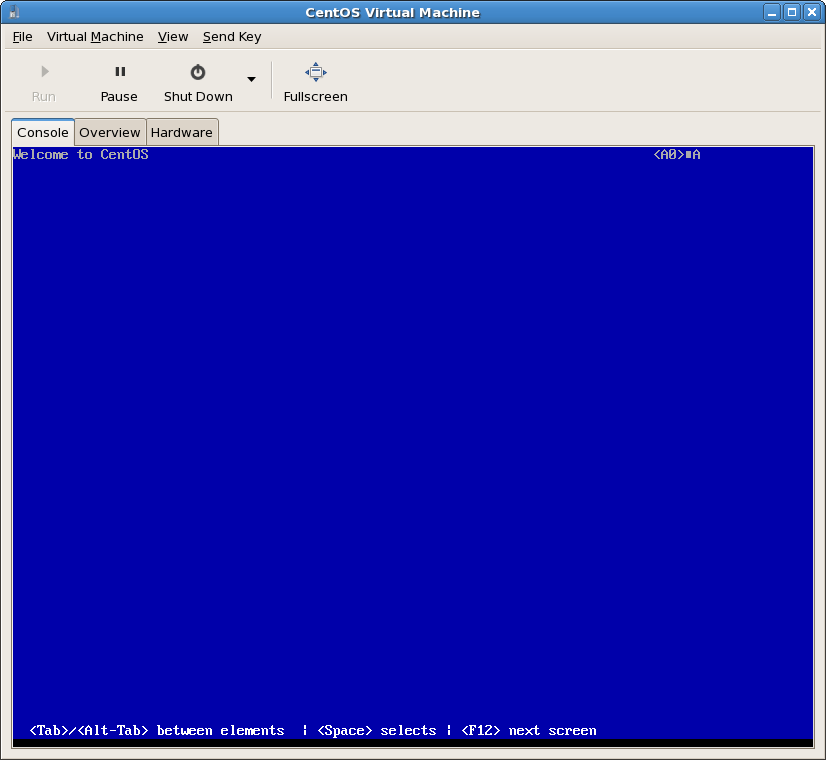Click the '<Tab>/<Alt-Tab> between elements' hint text
Viewport: 826px width, 760px height.
[157, 731]
